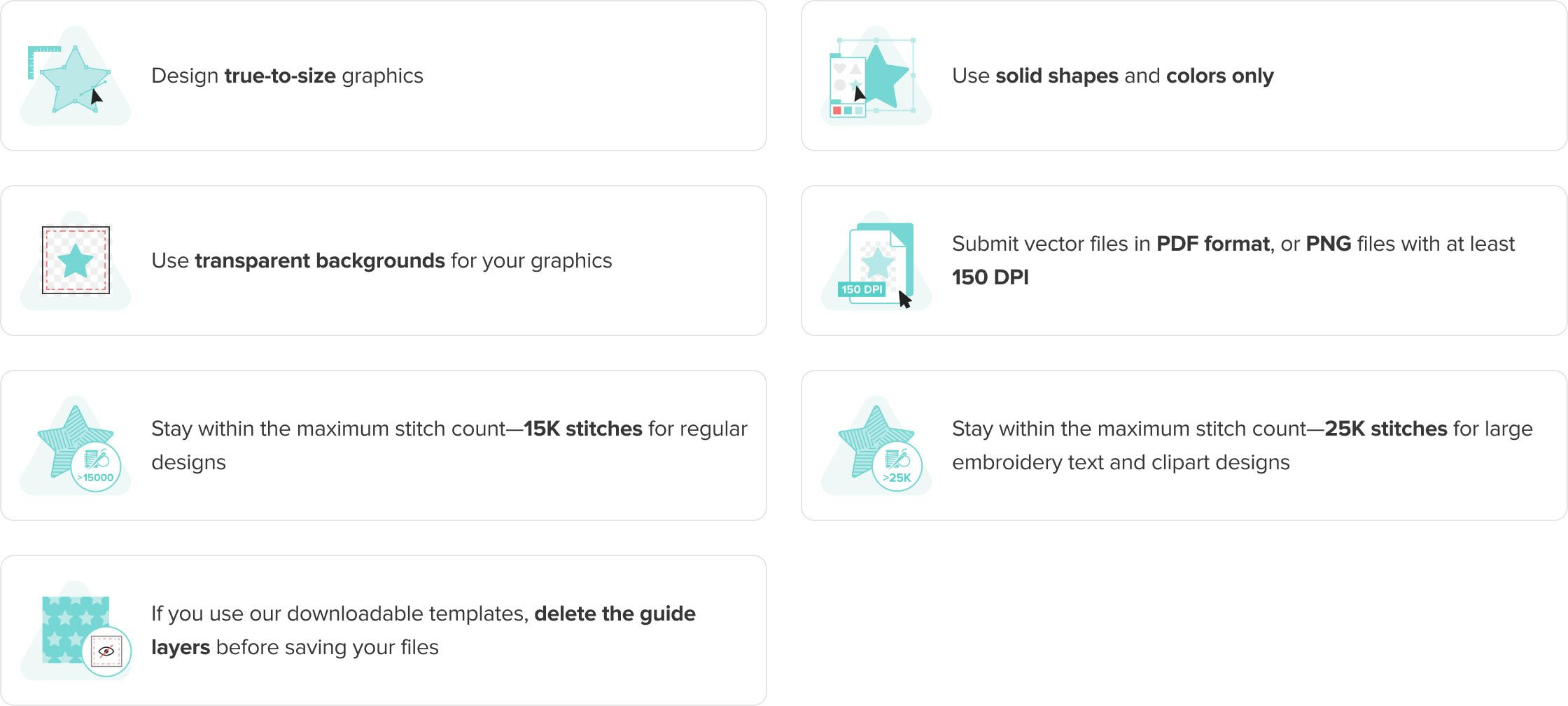
Task: Click the 150 DPI file icon
Action: (876, 261)
